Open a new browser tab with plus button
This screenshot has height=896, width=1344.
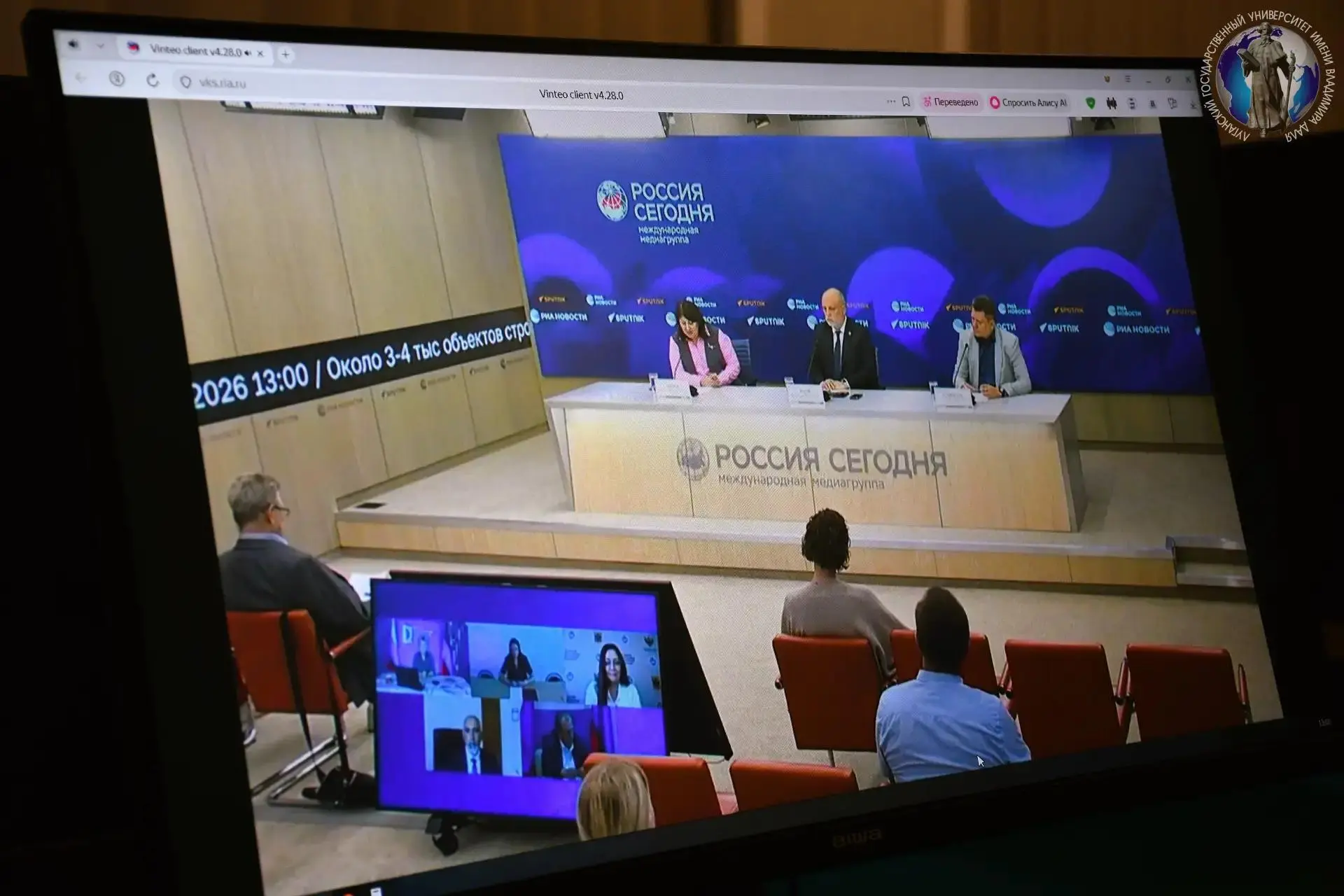pos(286,55)
